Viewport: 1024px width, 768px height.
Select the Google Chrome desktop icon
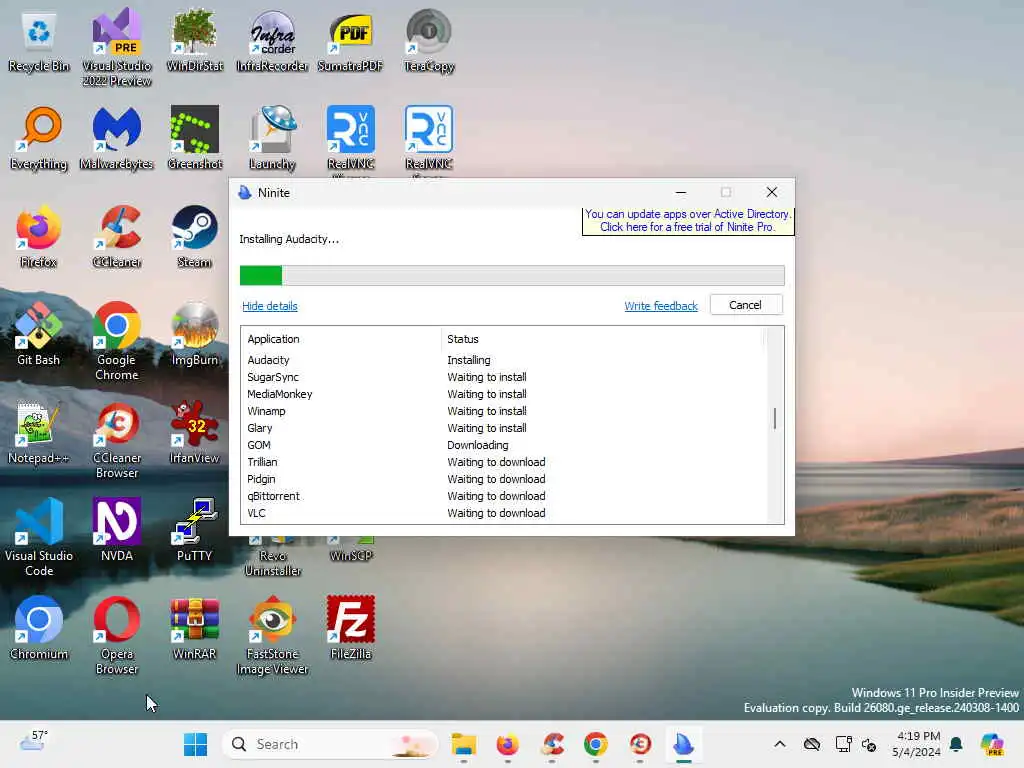117,342
